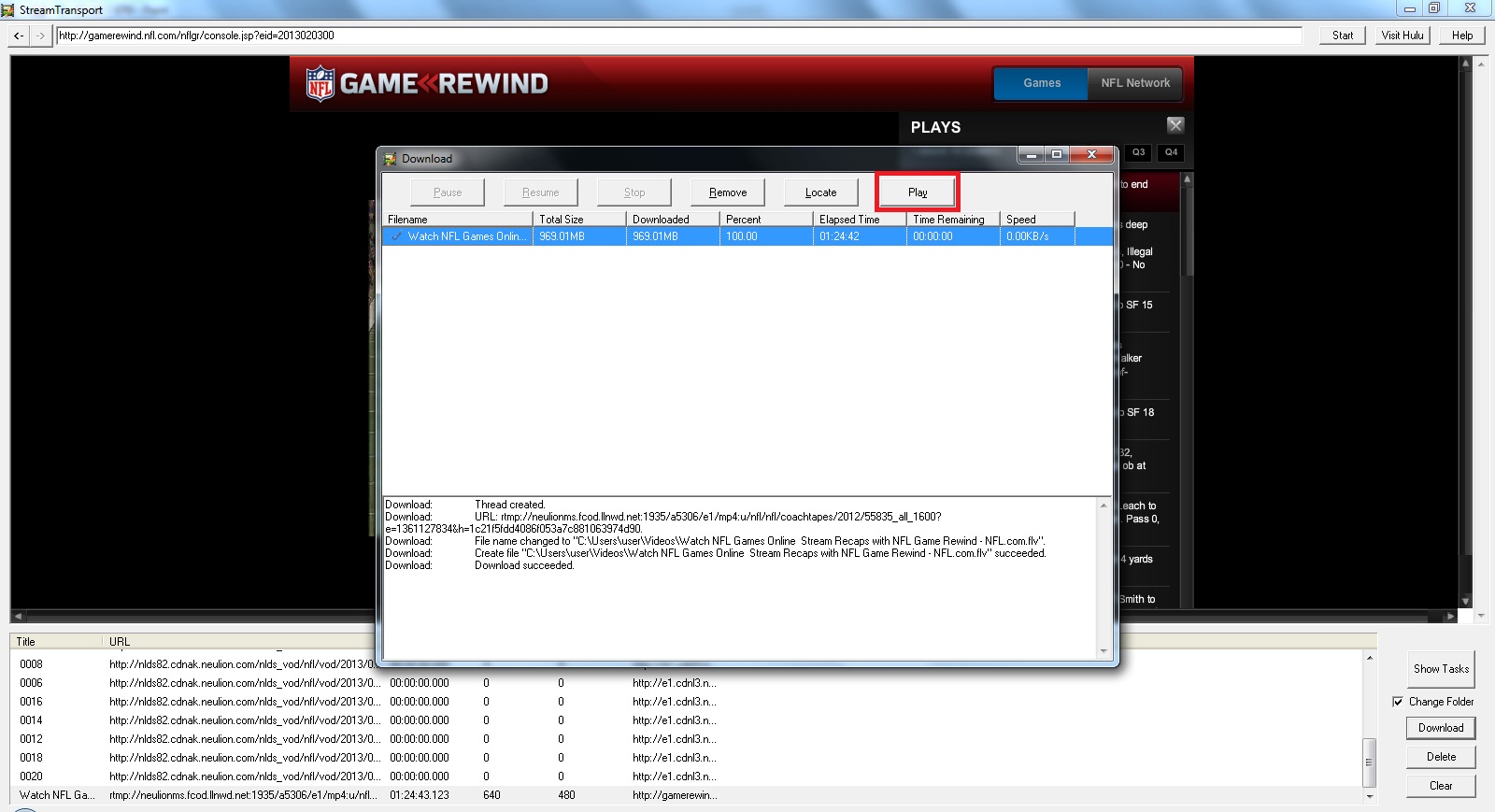Viewport: 1495px width, 812px height.
Task: Click the Start button in toolbar
Action: point(1343,36)
